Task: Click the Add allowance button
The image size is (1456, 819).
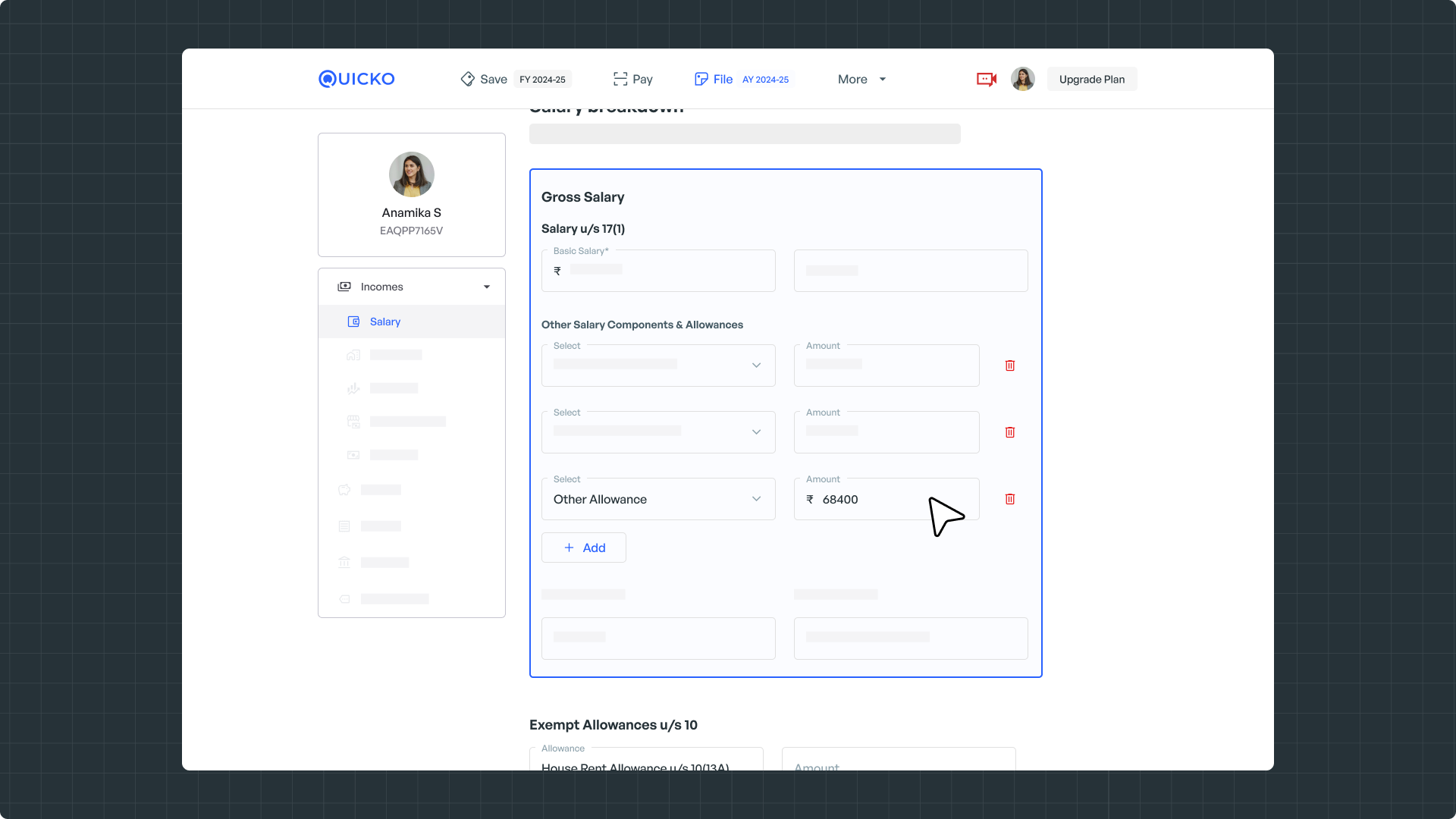Action: point(584,548)
